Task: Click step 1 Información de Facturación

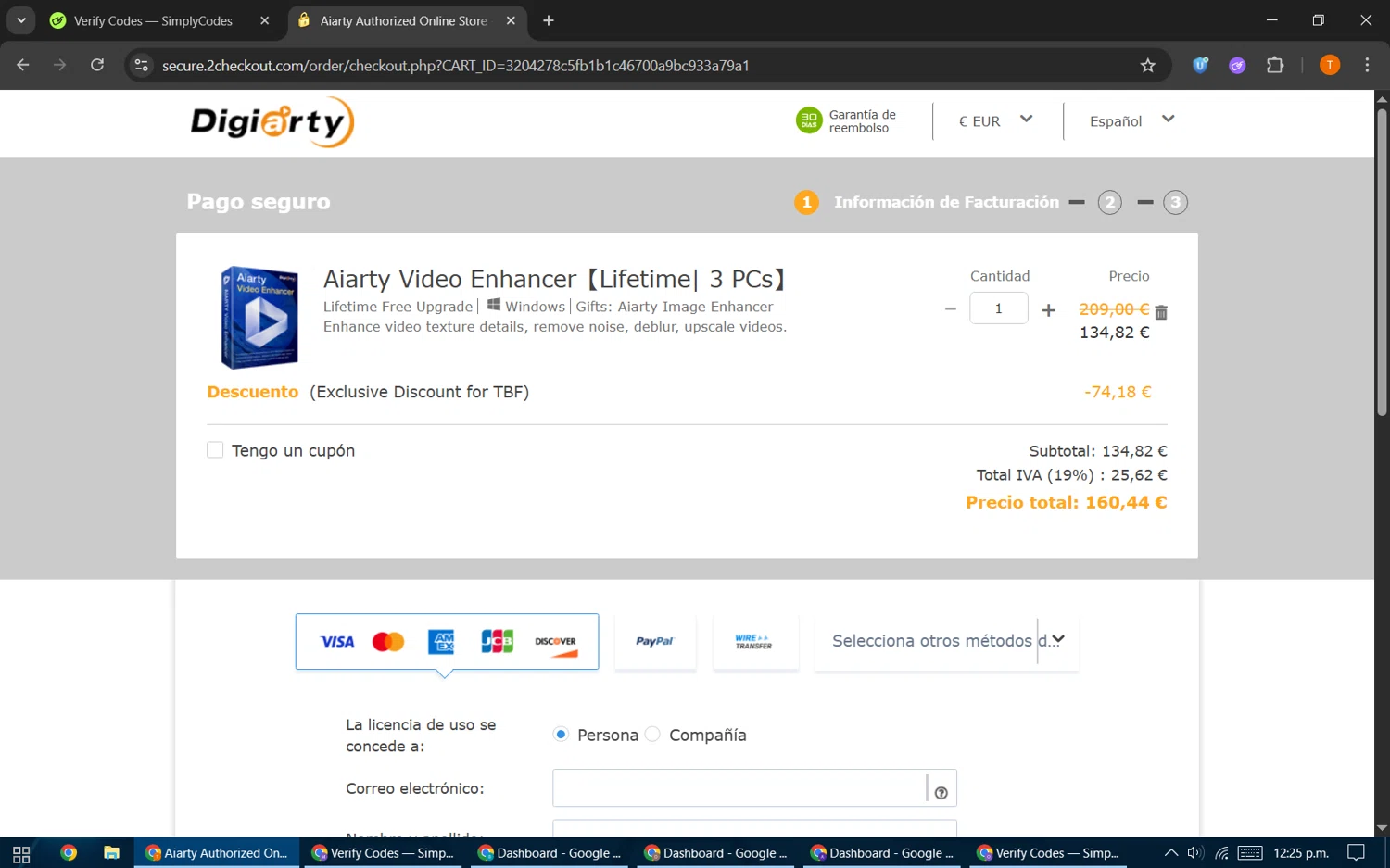Action: [x=928, y=202]
